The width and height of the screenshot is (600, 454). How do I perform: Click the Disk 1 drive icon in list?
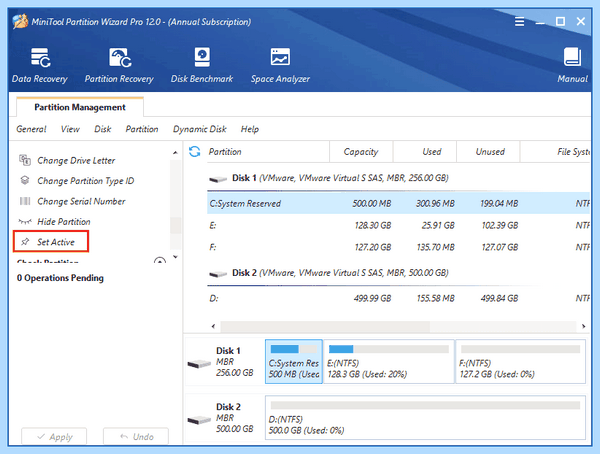(x=218, y=179)
